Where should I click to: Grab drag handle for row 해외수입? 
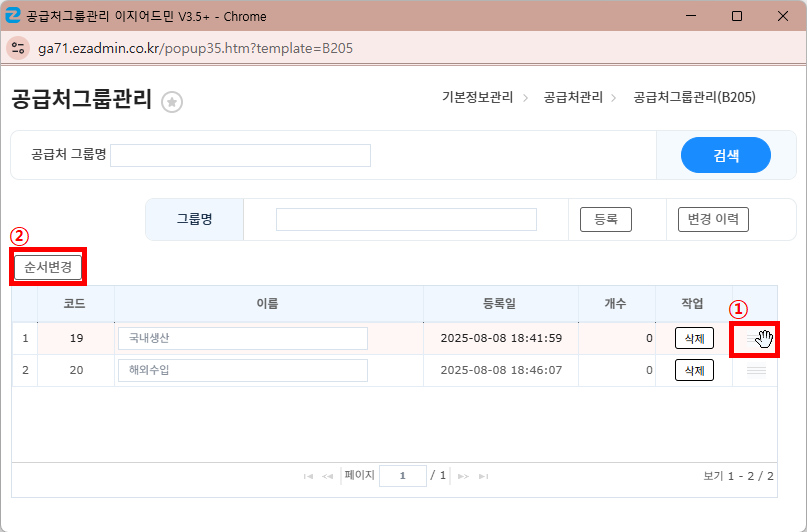click(x=756, y=371)
